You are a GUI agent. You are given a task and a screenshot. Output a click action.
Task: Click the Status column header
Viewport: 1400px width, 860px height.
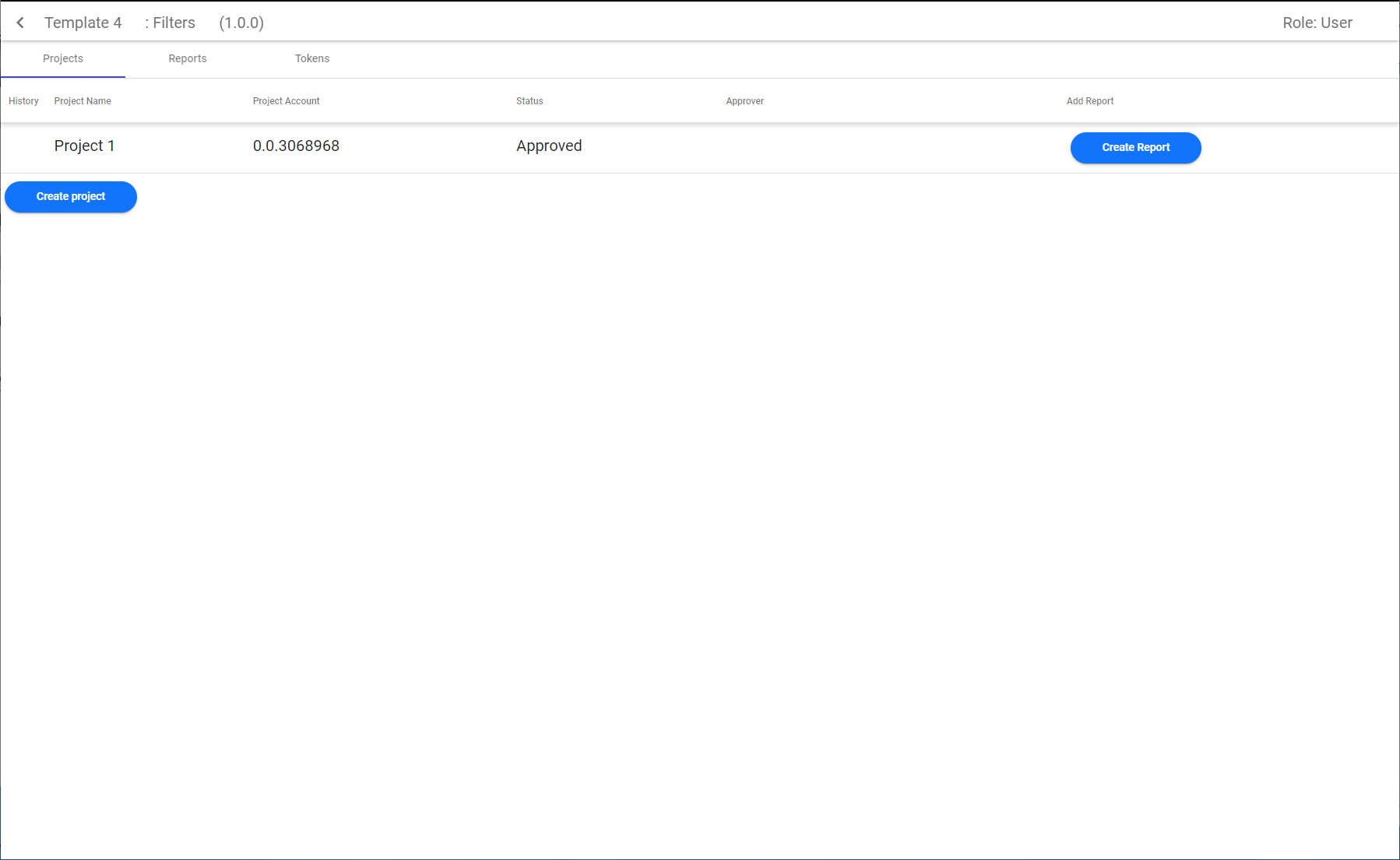pyautogui.click(x=529, y=101)
